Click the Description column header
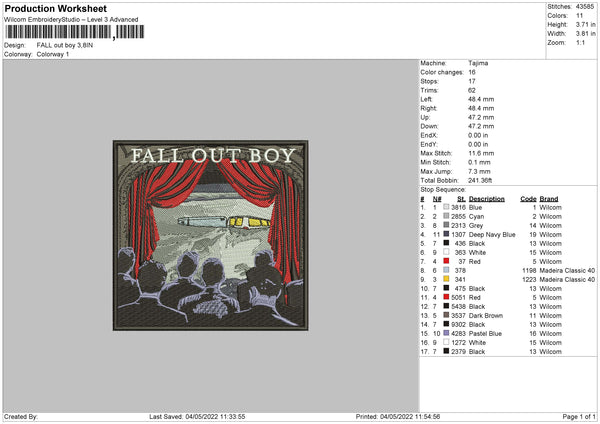Image resolution: width=600 pixels, height=424 pixels. [486, 199]
